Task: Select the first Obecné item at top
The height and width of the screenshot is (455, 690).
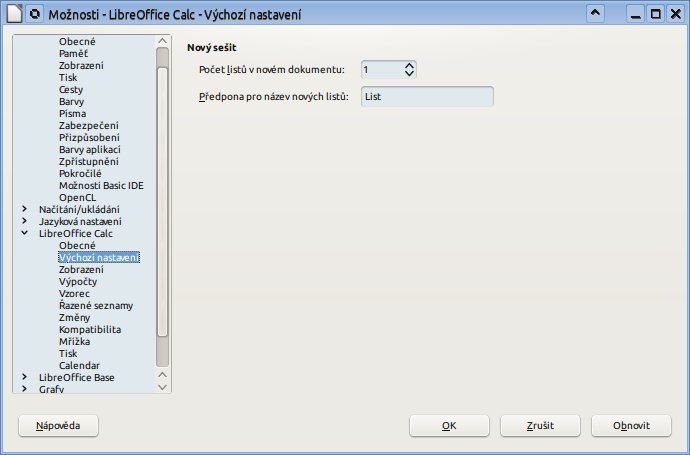Action: tap(77, 41)
